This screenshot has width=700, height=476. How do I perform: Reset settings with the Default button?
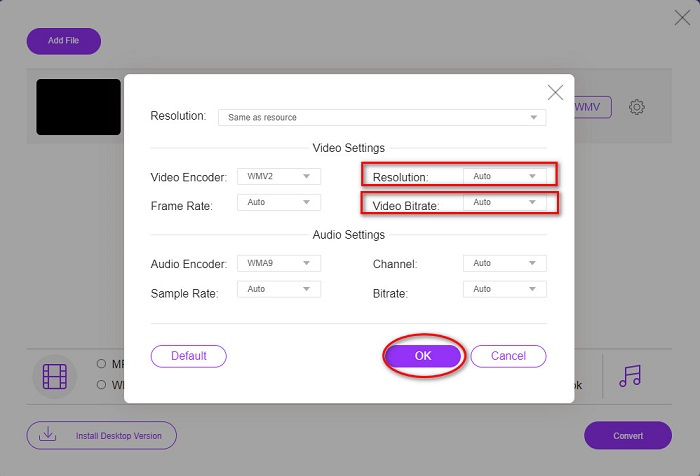(x=188, y=356)
